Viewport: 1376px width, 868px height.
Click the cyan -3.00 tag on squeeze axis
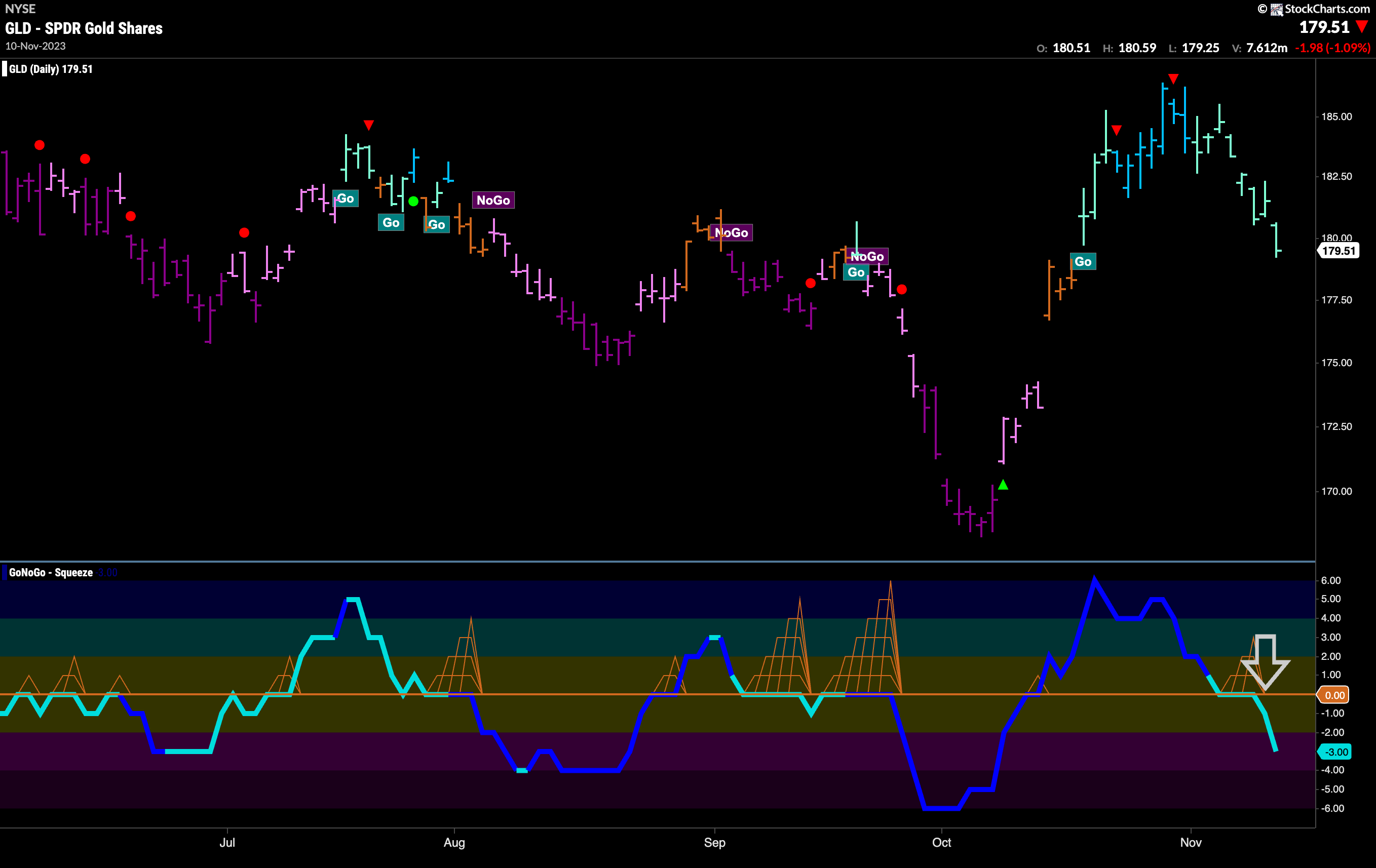(1334, 752)
